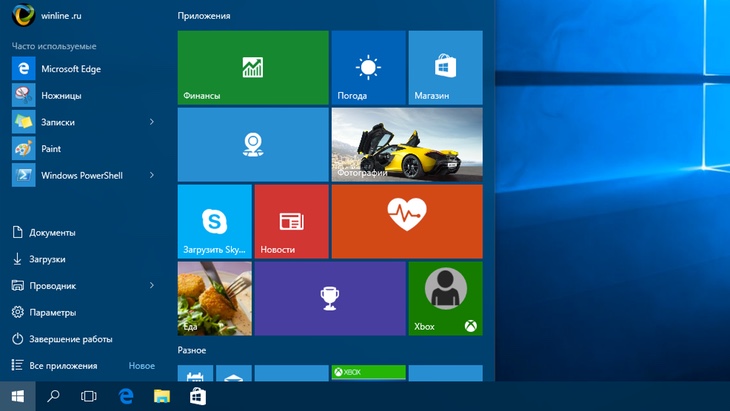Select Paint from frequently used apps
Screen dimensions: 730x411
tap(50, 149)
